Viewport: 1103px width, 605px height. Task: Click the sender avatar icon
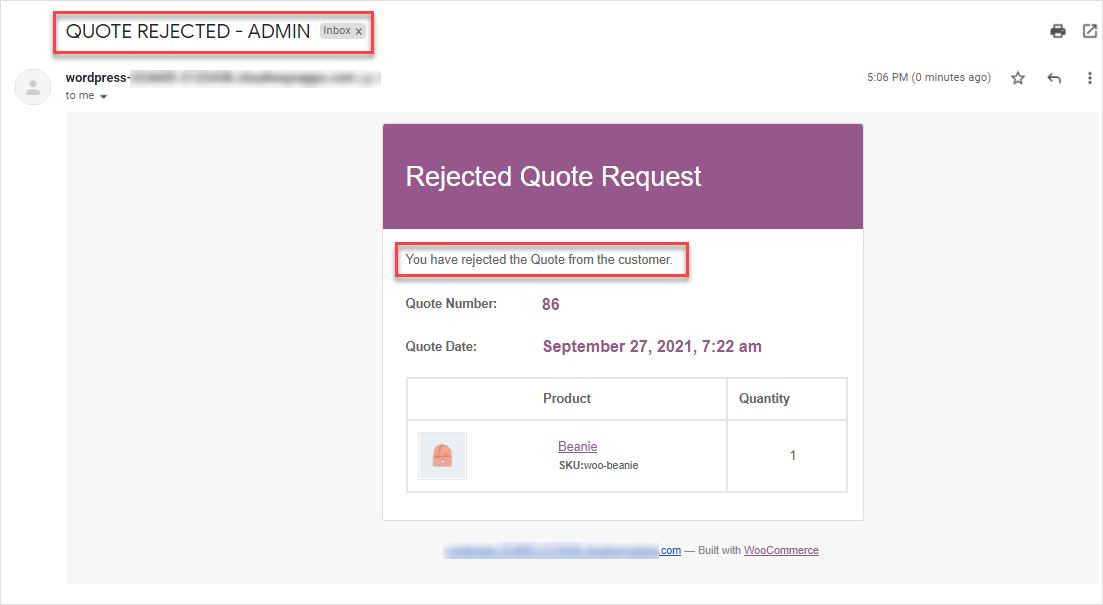tap(32, 87)
